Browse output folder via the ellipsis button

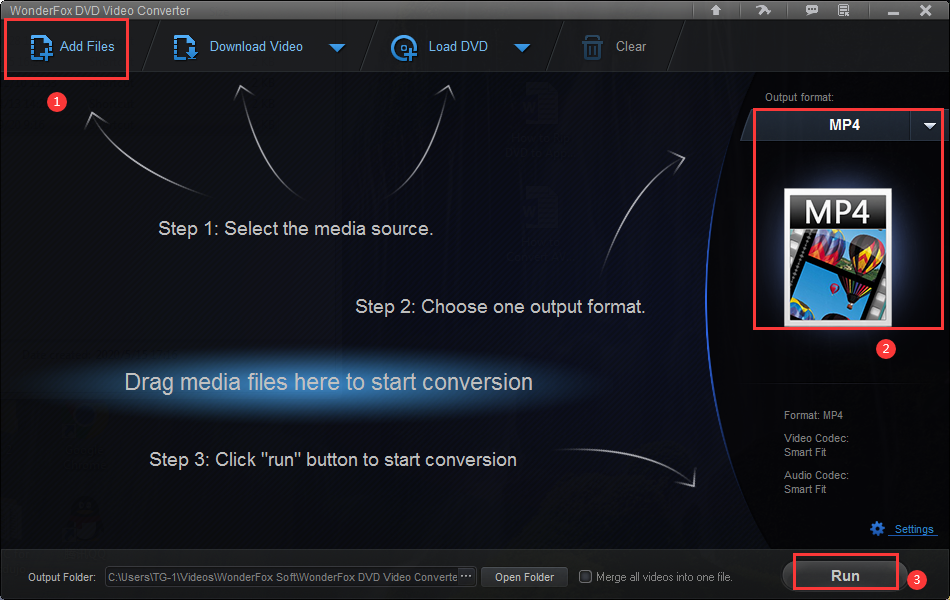pos(466,576)
